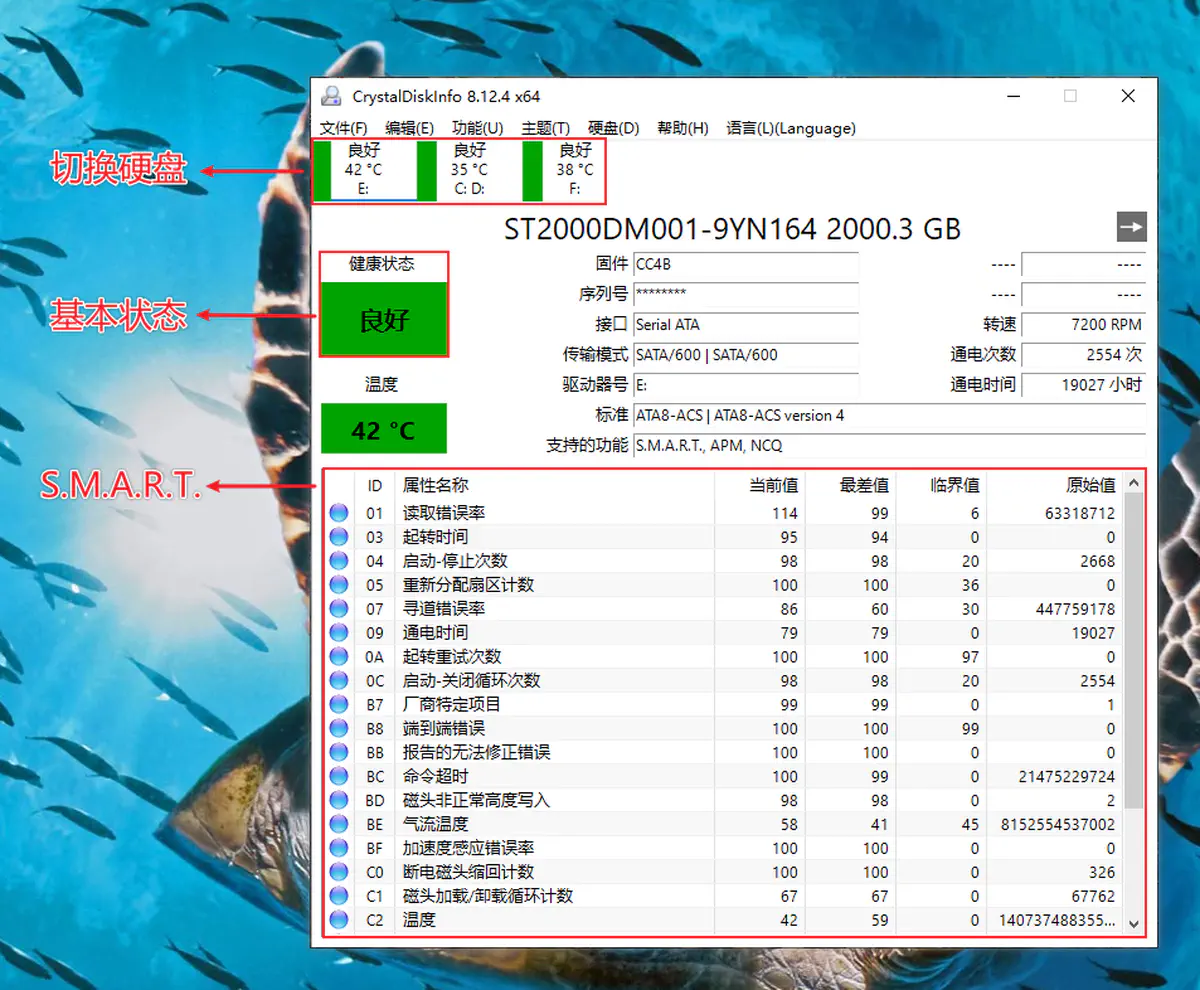The width and height of the screenshot is (1200, 990).
Task: Open the 功能(U) menu
Action: (x=477, y=128)
